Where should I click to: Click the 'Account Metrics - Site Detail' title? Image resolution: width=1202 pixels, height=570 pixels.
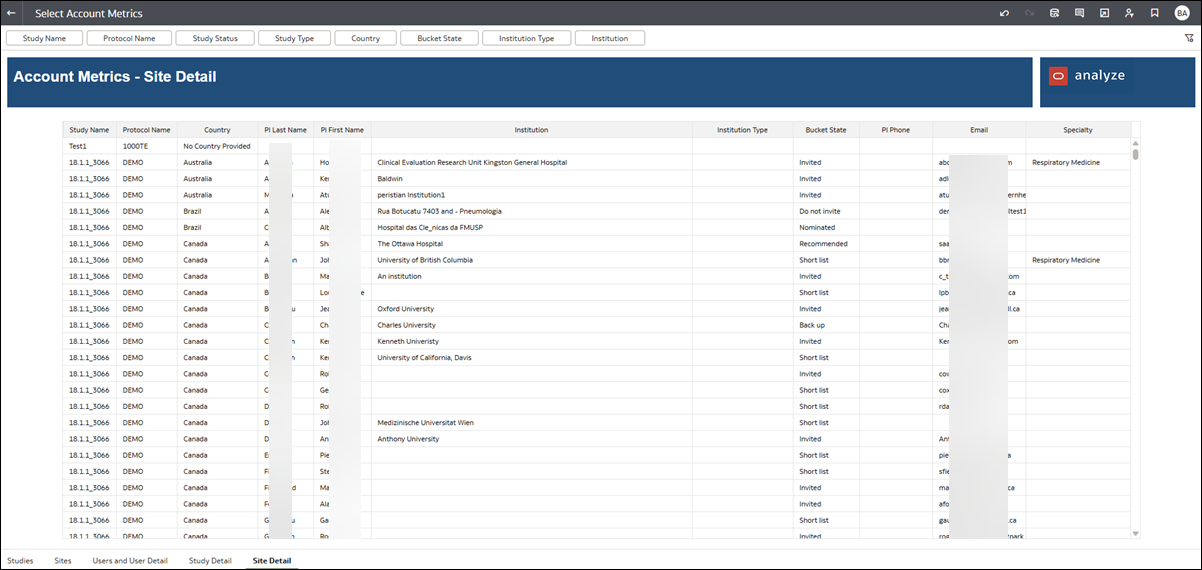coord(115,77)
